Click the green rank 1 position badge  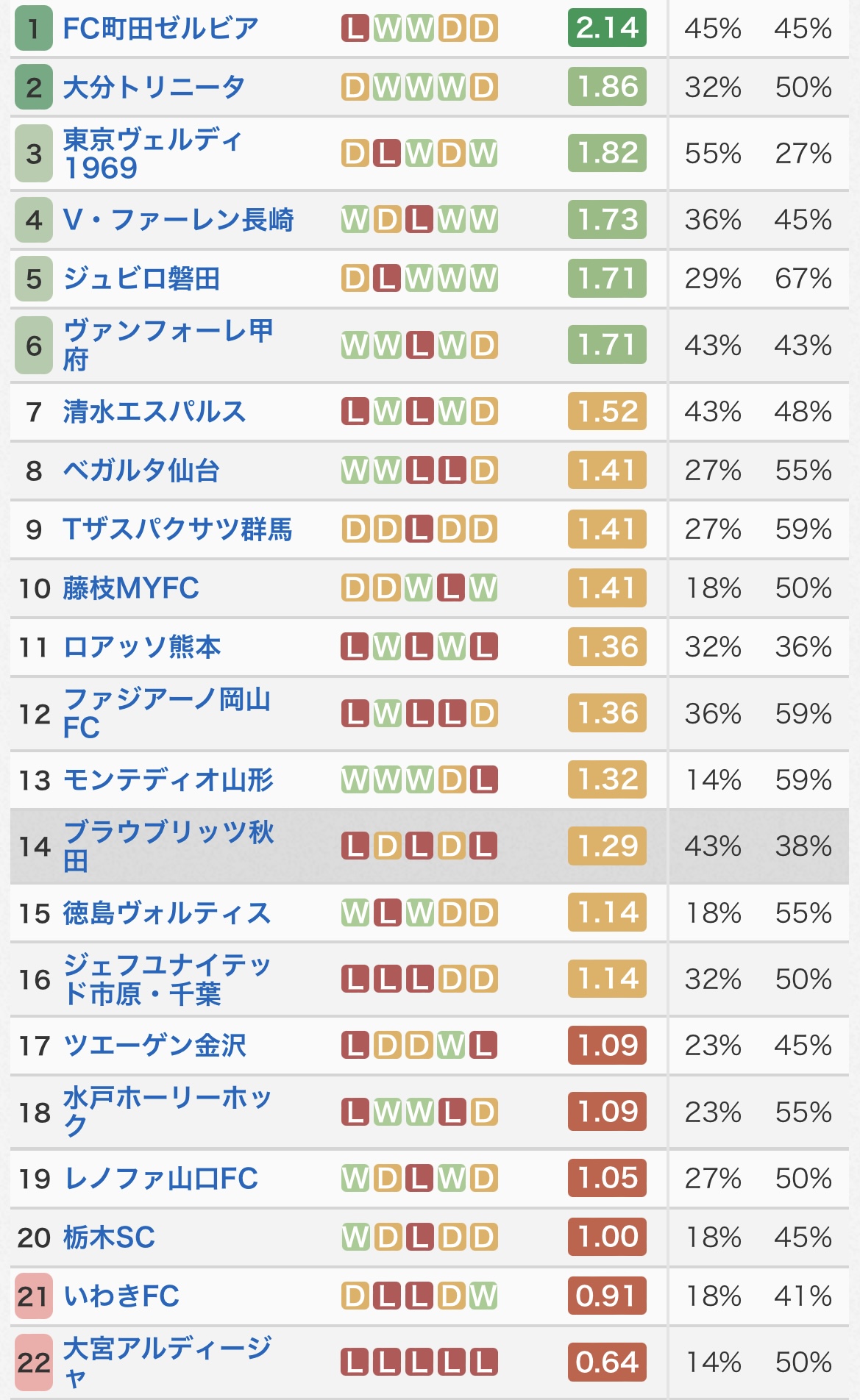(x=33, y=29)
